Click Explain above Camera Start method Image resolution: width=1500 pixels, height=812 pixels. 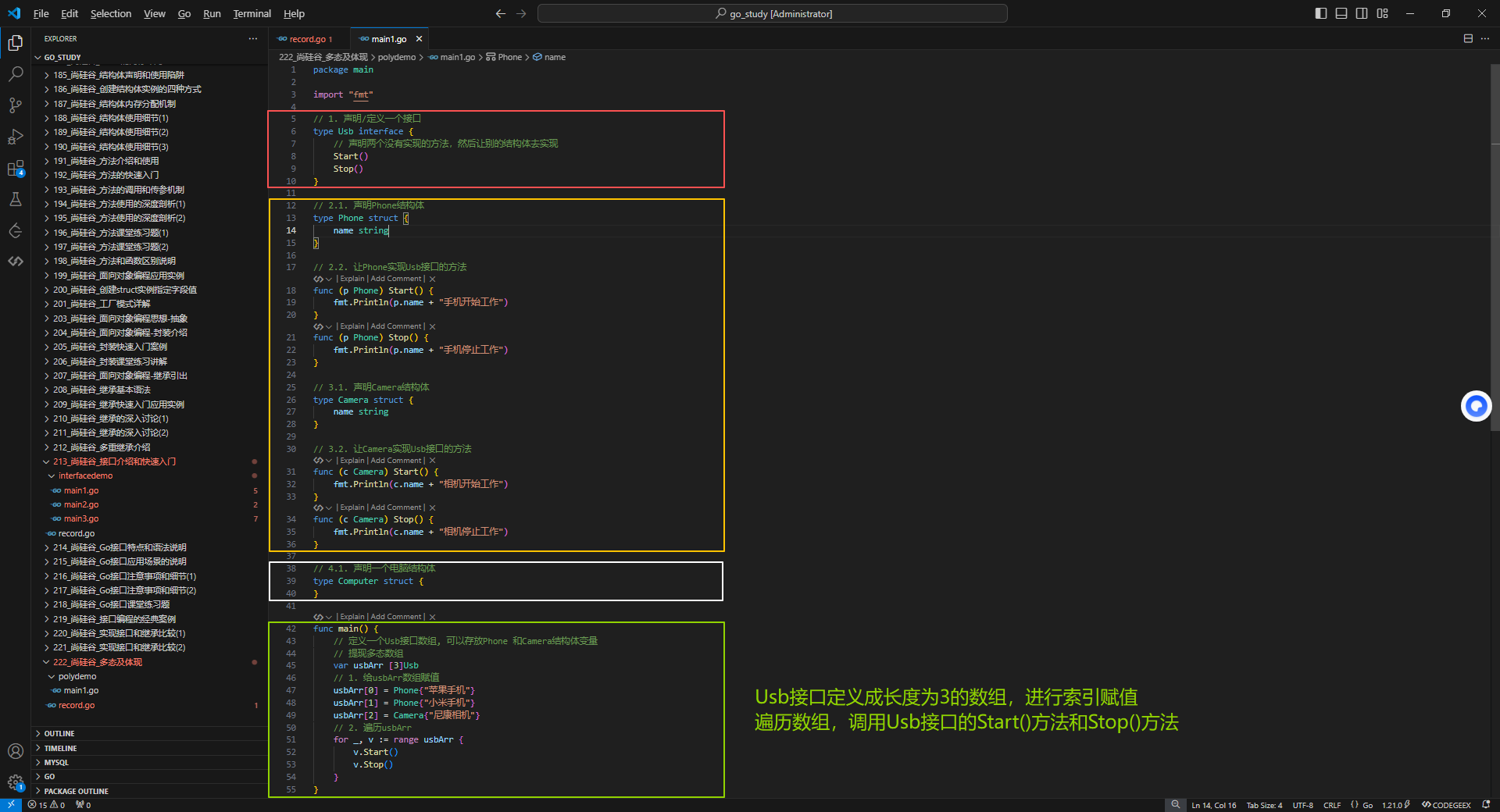coord(352,461)
